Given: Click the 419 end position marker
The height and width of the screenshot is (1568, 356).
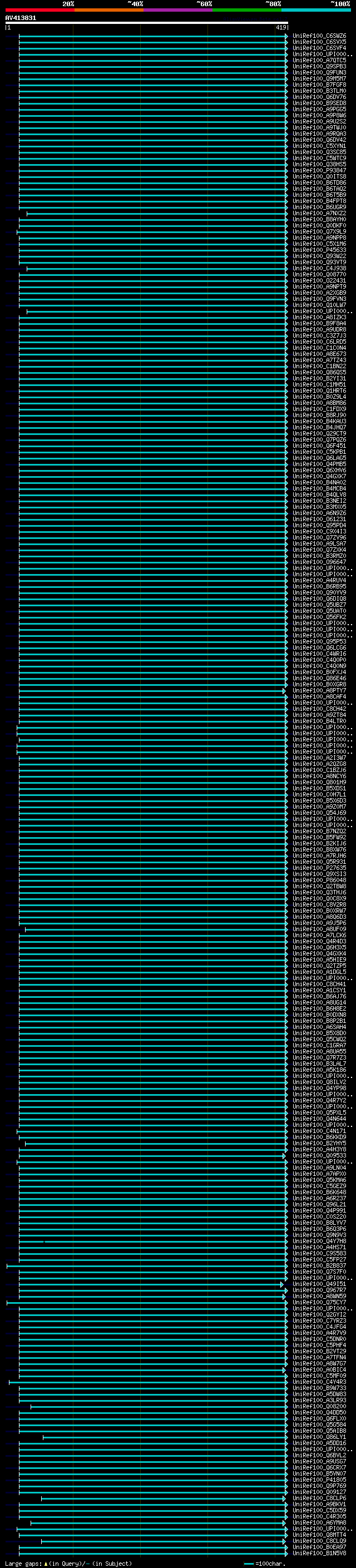Looking at the screenshot, I should 280,27.
